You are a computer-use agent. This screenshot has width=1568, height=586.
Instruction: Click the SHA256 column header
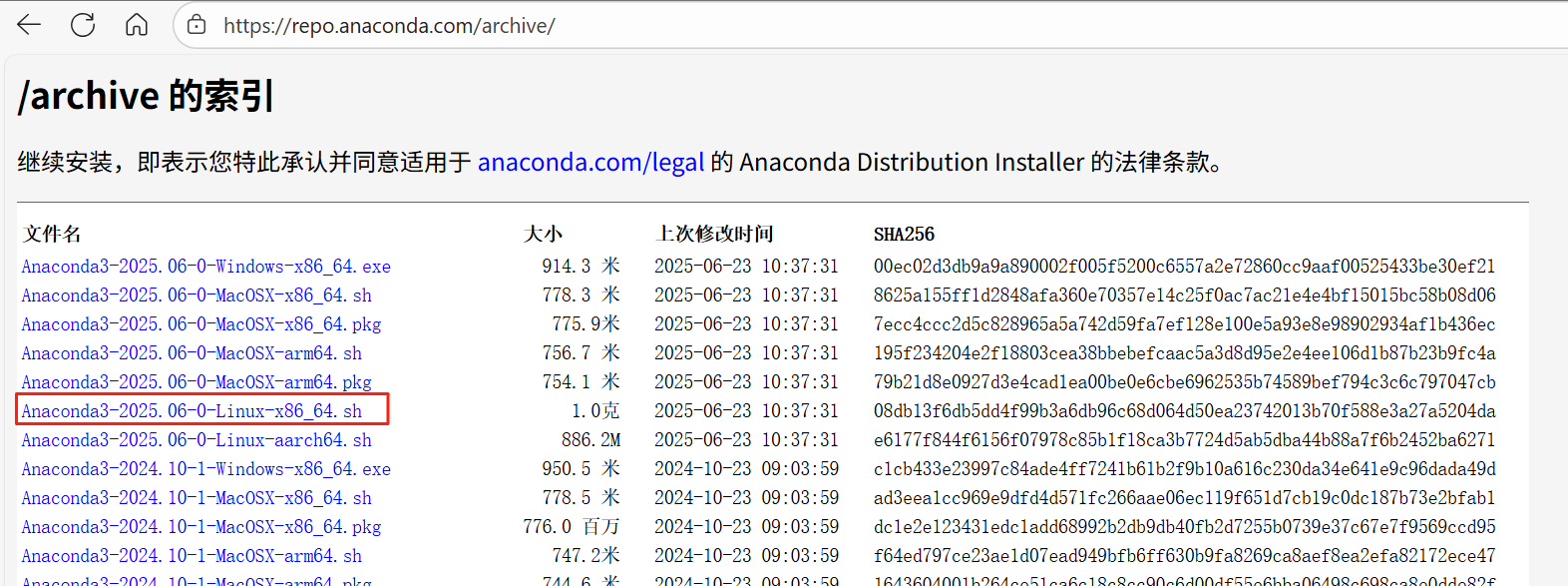pyautogui.click(x=904, y=235)
